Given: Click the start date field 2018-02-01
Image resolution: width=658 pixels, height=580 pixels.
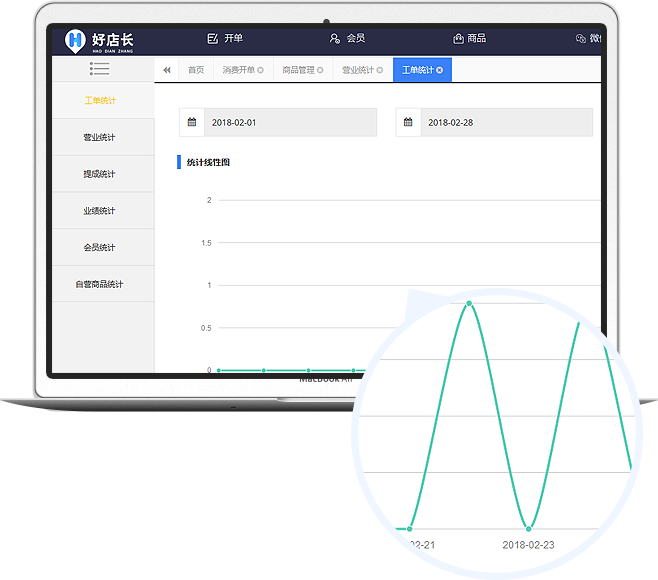Looking at the screenshot, I should [290, 122].
